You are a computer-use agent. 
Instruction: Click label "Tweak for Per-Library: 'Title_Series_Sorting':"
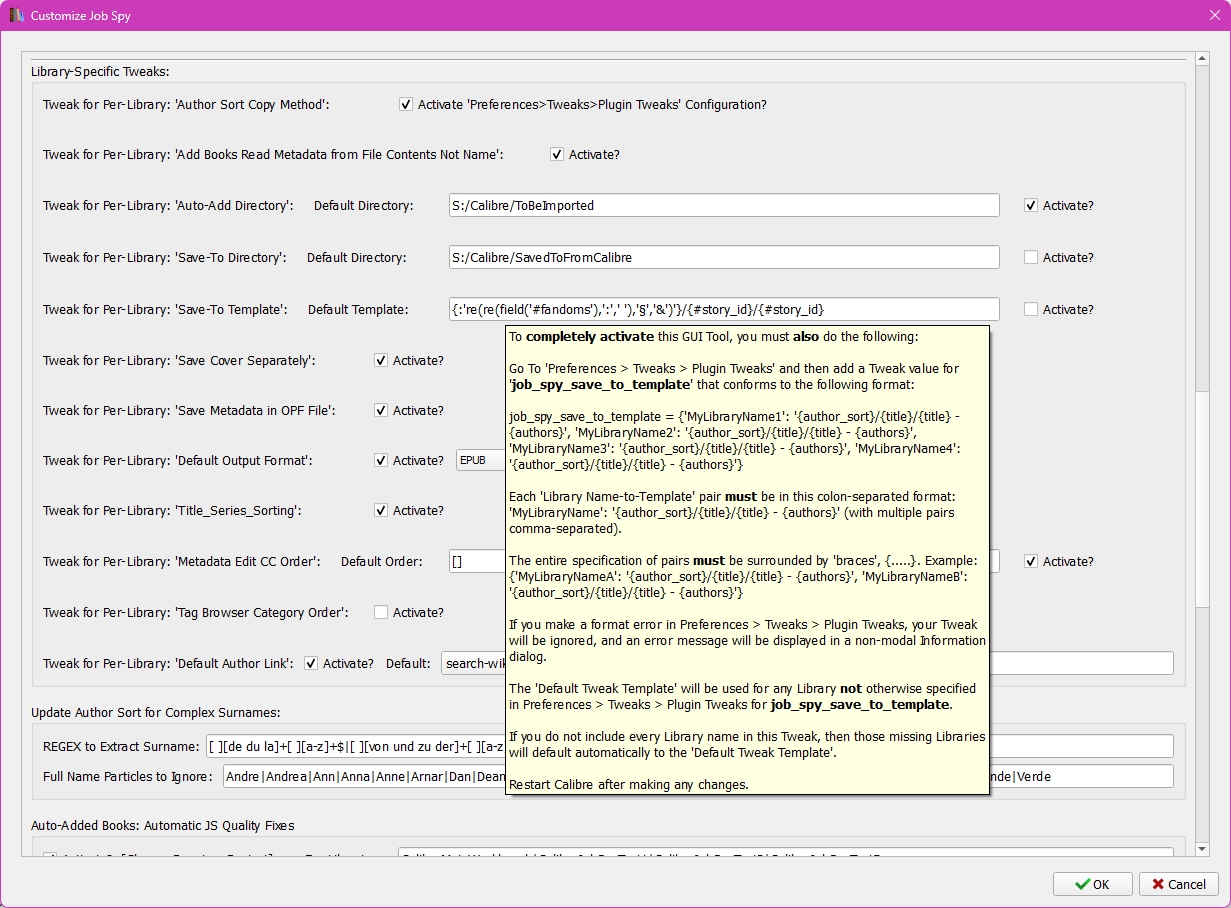coord(172,510)
